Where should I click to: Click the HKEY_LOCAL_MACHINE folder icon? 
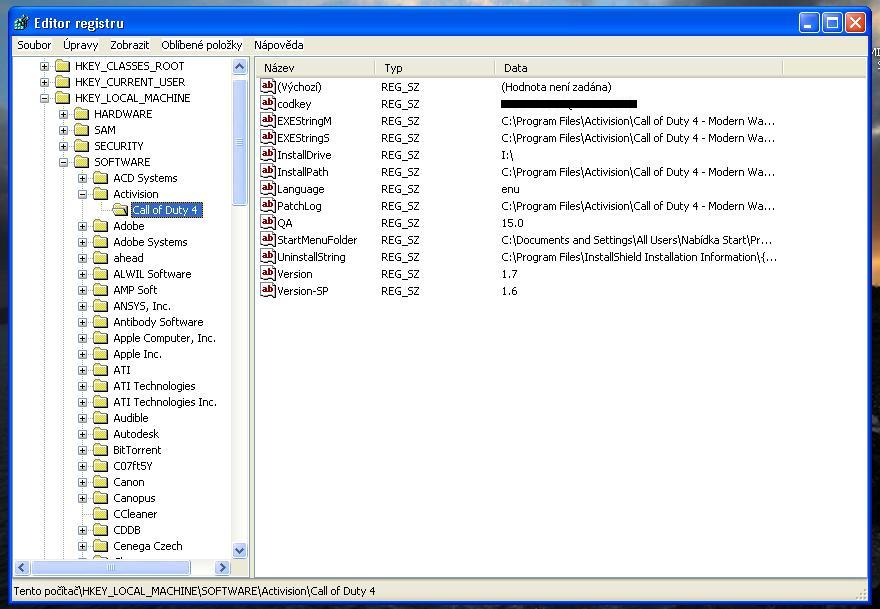click(62, 98)
